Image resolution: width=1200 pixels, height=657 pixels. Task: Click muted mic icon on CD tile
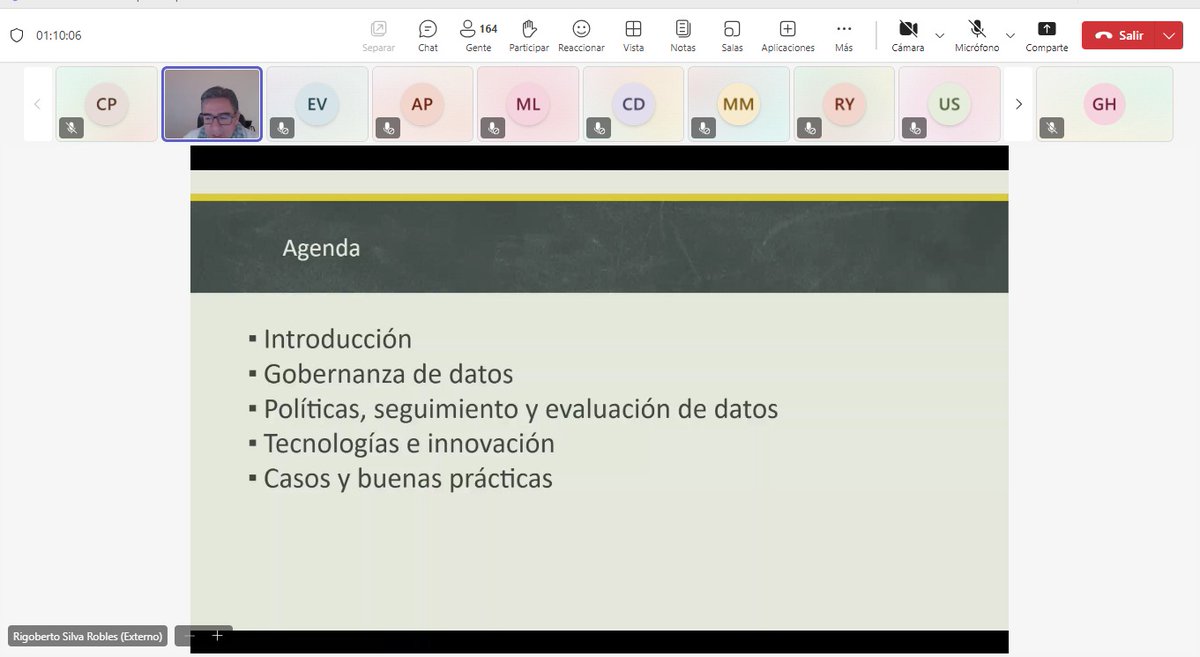(x=598, y=128)
